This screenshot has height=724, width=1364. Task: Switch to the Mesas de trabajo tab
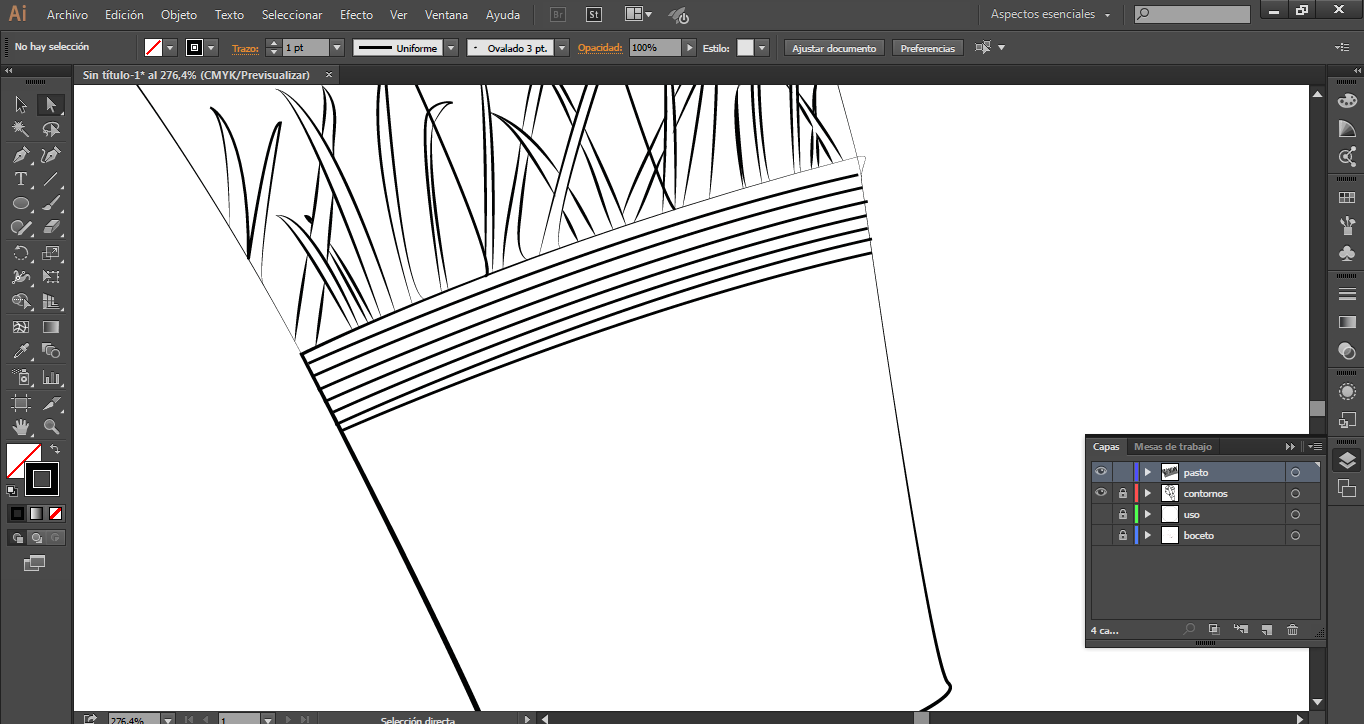[x=1172, y=447]
